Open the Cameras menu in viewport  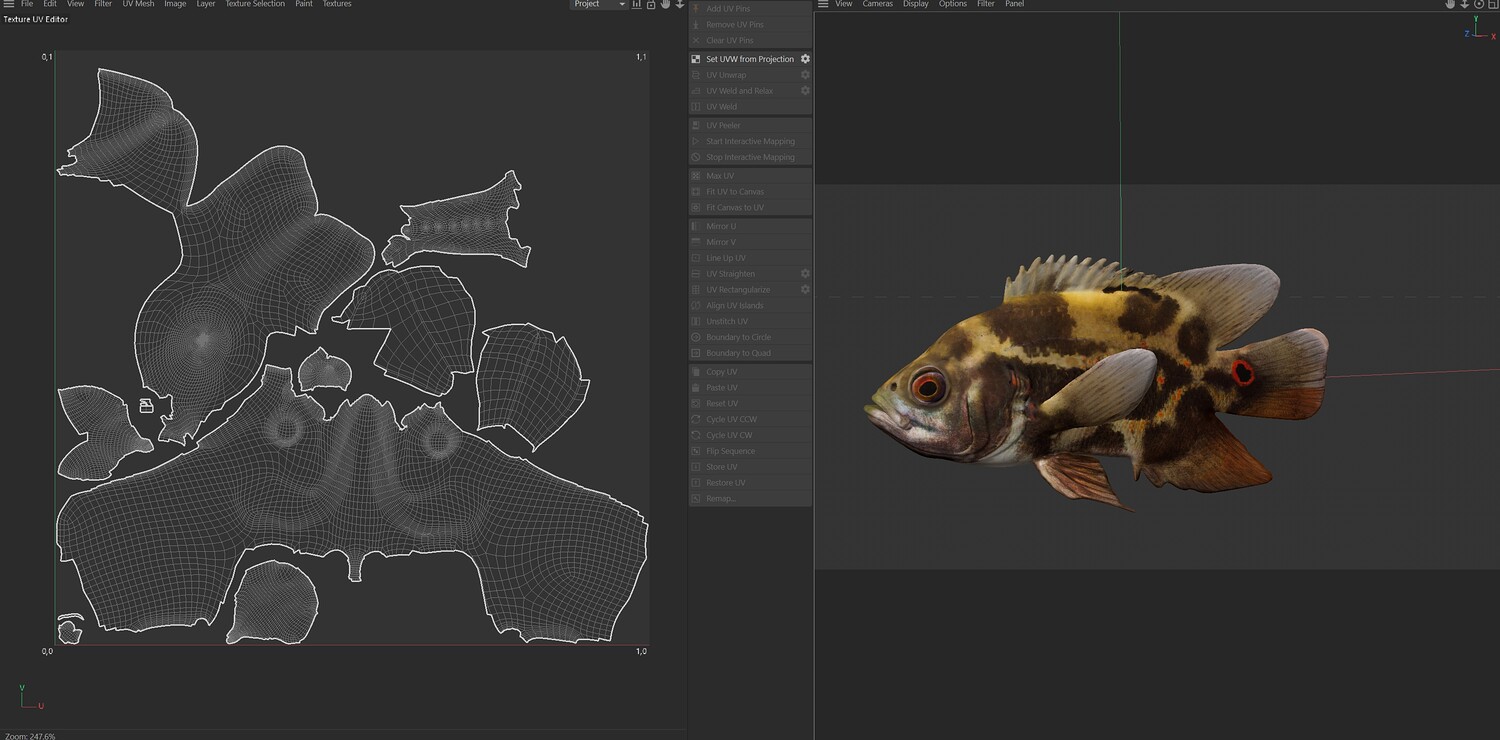(877, 4)
